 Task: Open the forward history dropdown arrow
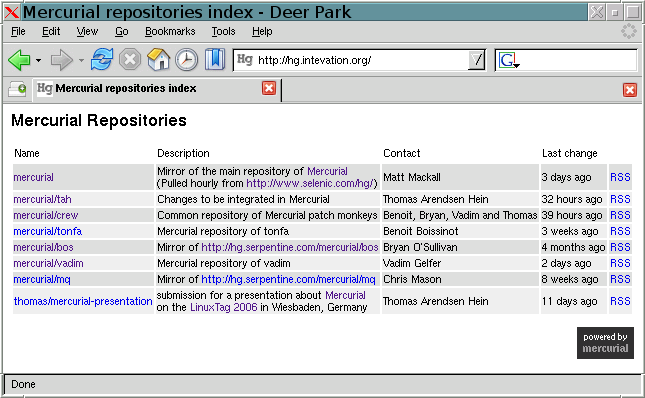81,60
